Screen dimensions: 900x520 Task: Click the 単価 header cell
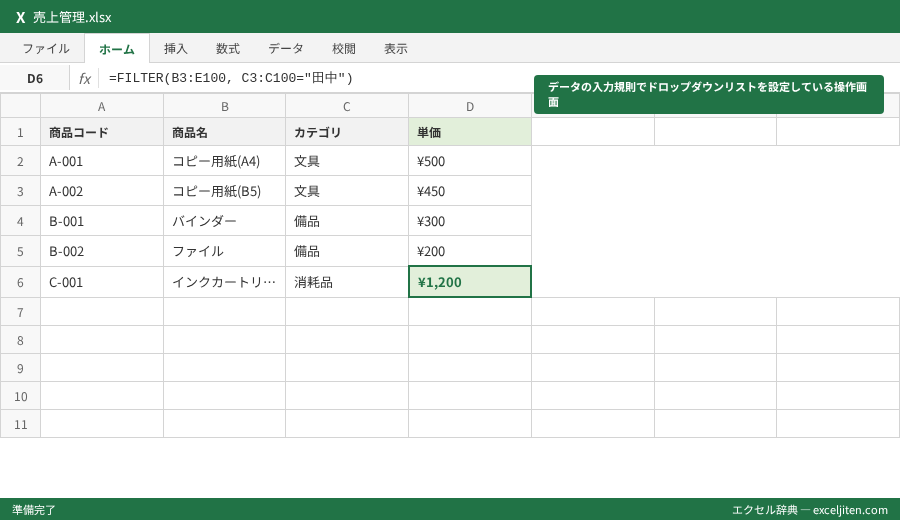tap(470, 132)
